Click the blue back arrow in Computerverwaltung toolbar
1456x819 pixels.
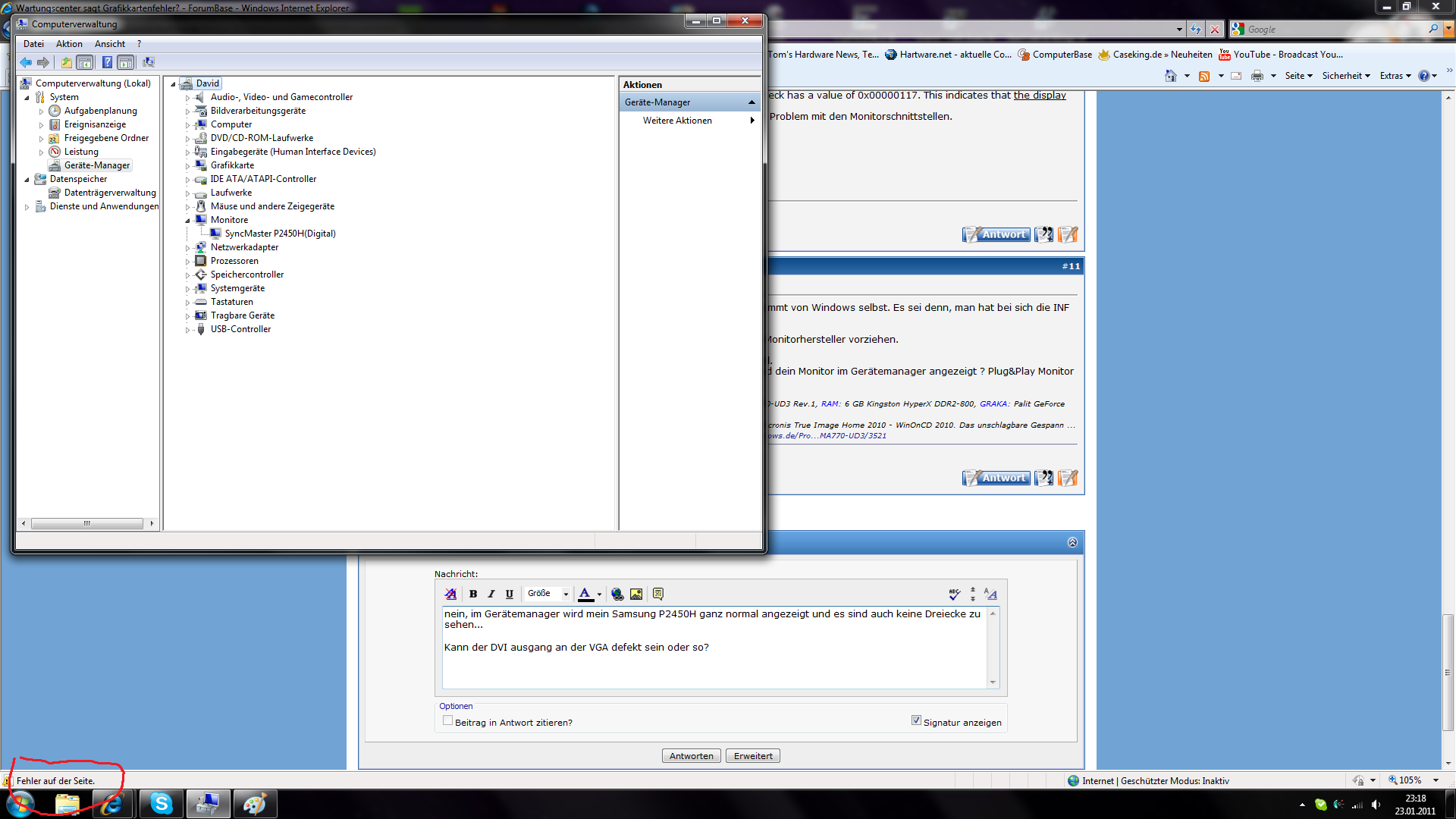pos(26,62)
